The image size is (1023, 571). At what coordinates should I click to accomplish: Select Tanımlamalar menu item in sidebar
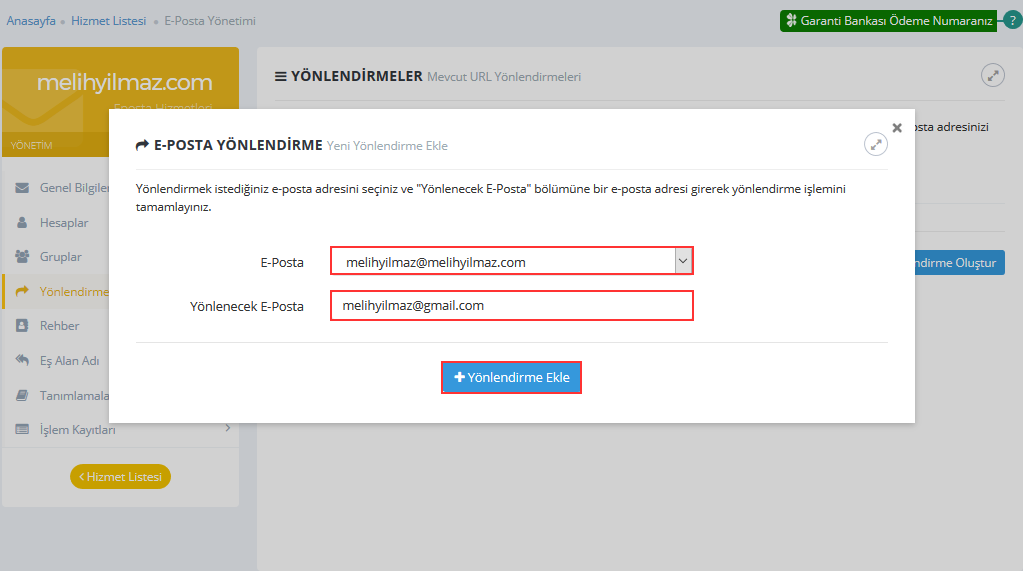tap(73, 396)
